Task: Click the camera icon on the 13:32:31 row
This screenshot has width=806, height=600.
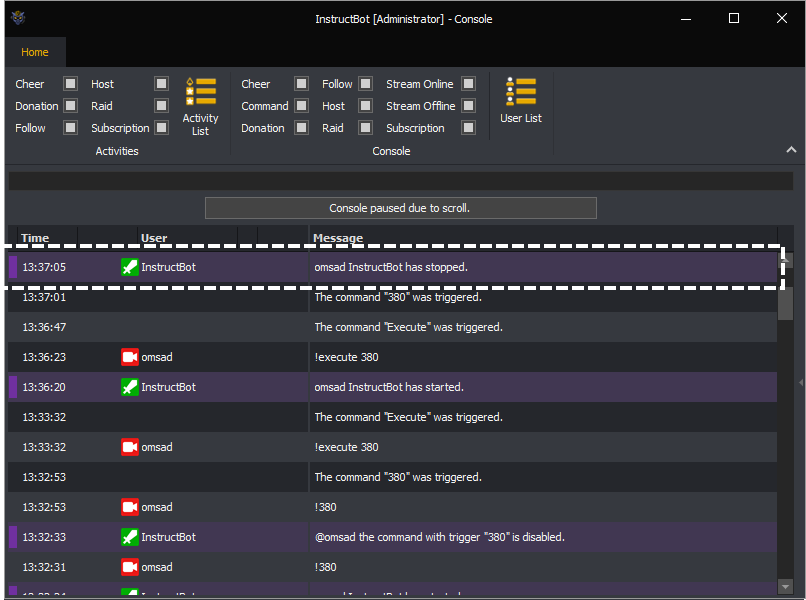Action: tap(130, 567)
